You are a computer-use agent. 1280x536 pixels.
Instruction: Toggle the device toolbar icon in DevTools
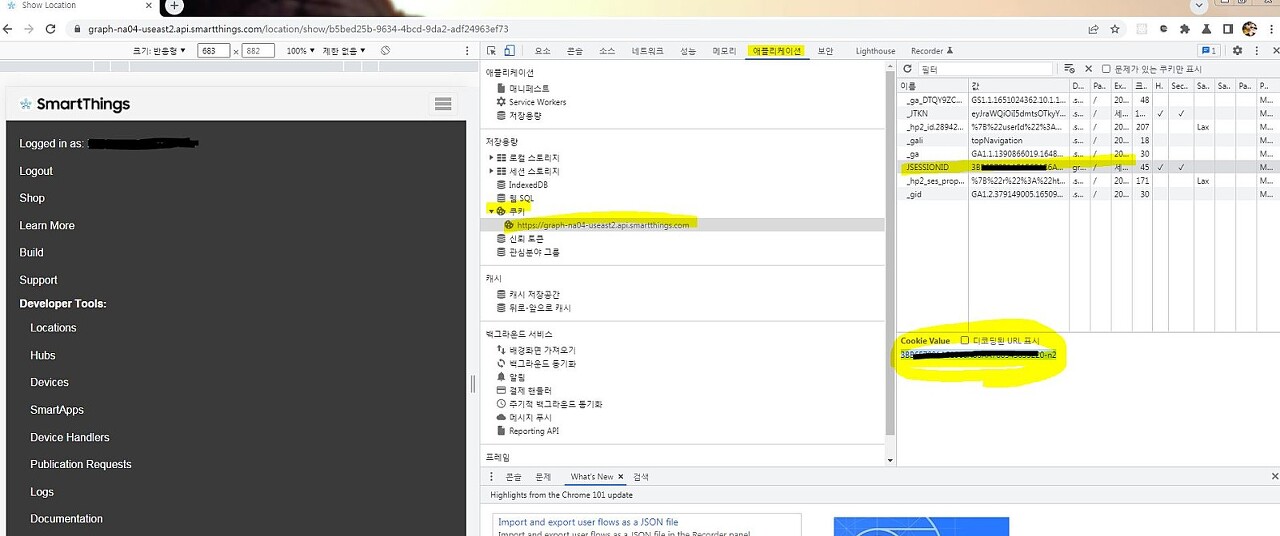click(509, 51)
